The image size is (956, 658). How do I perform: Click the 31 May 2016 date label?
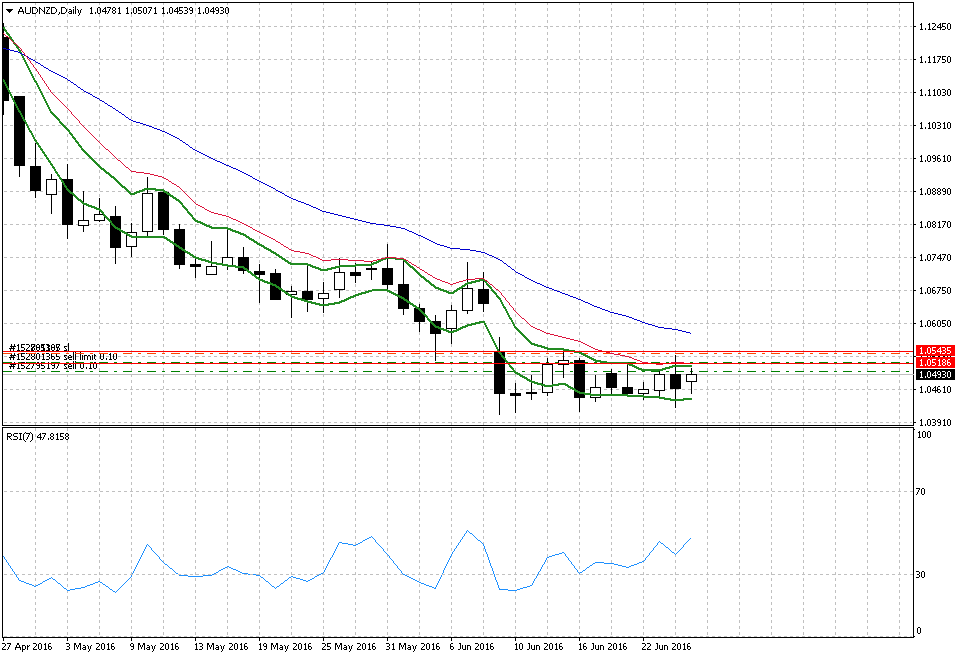(x=412, y=646)
